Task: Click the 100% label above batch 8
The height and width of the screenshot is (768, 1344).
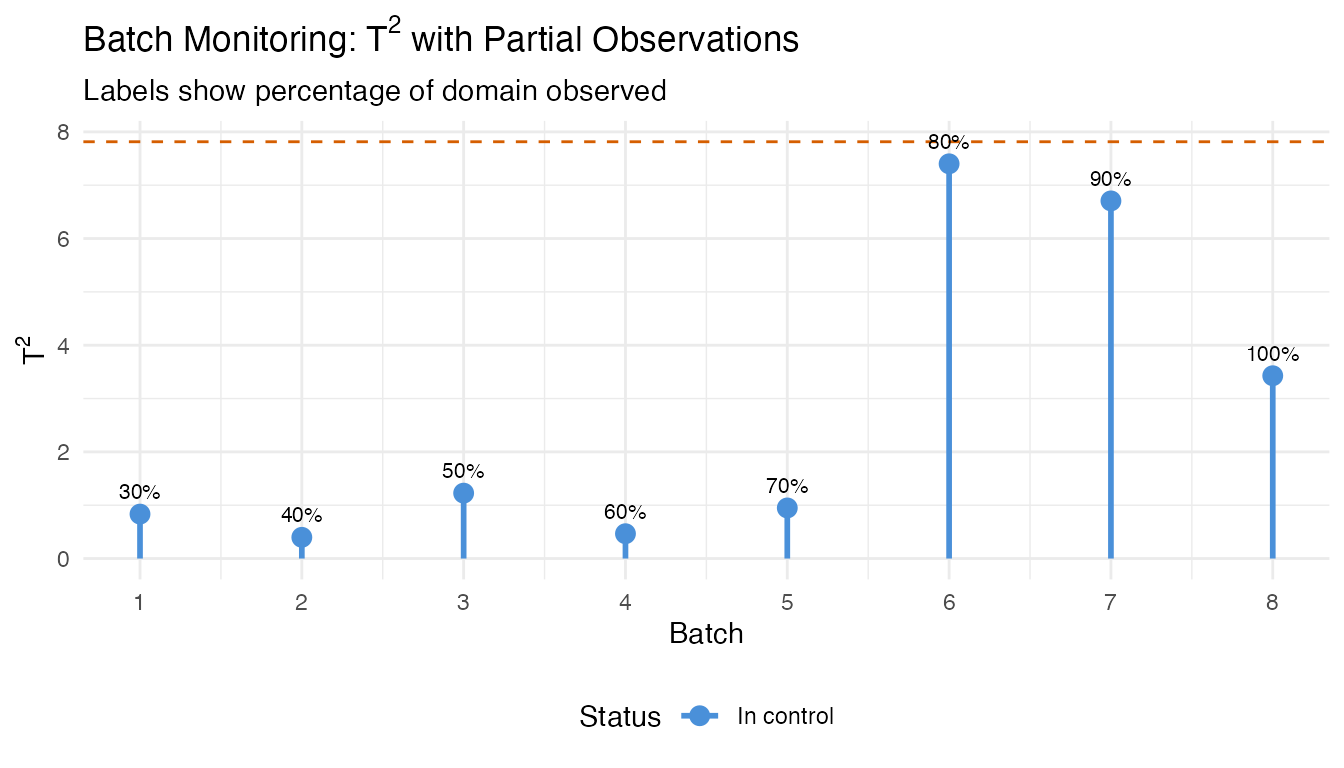Action: (x=1272, y=354)
